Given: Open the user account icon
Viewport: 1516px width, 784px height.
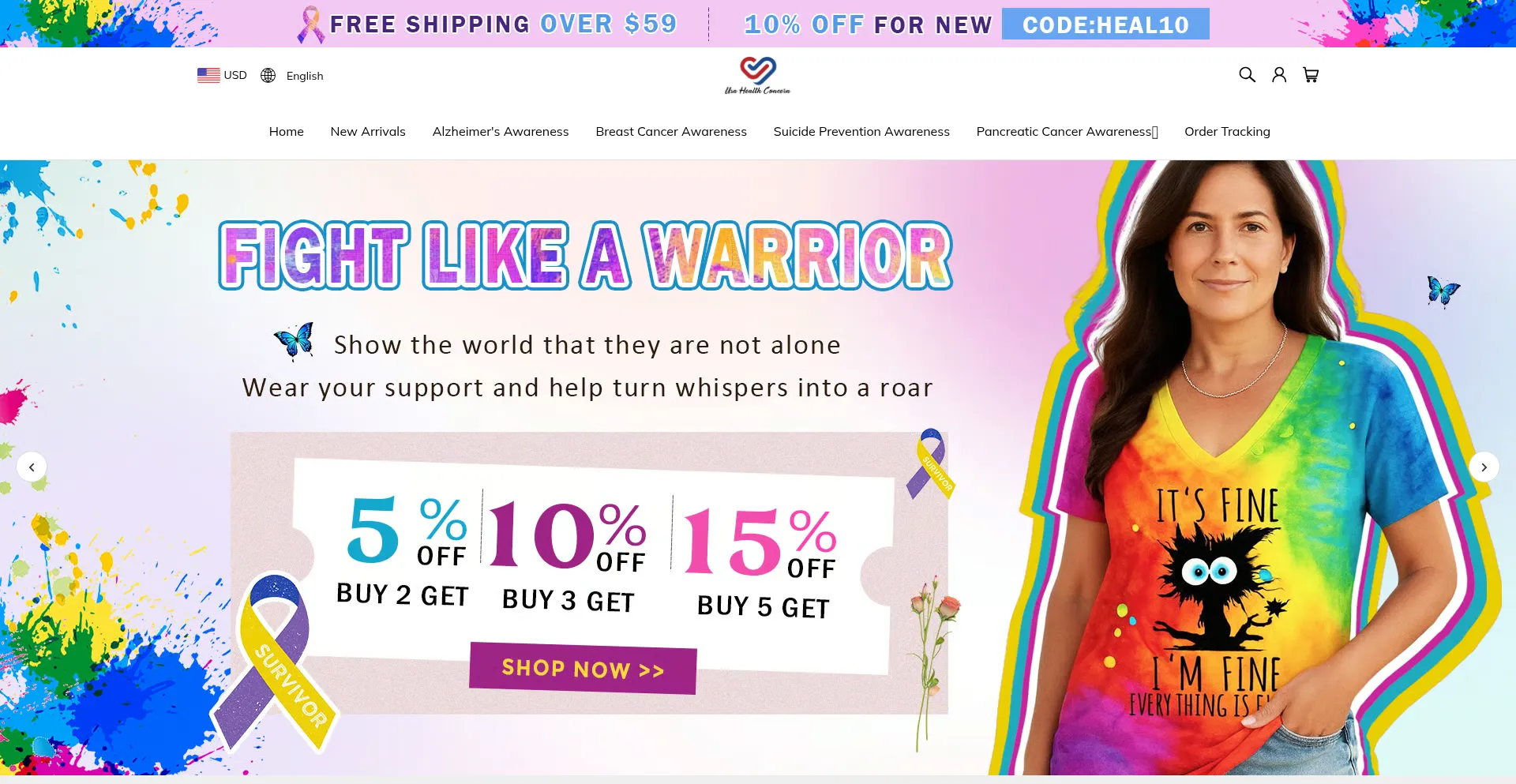Looking at the screenshot, I should [x=1279, y=75].
